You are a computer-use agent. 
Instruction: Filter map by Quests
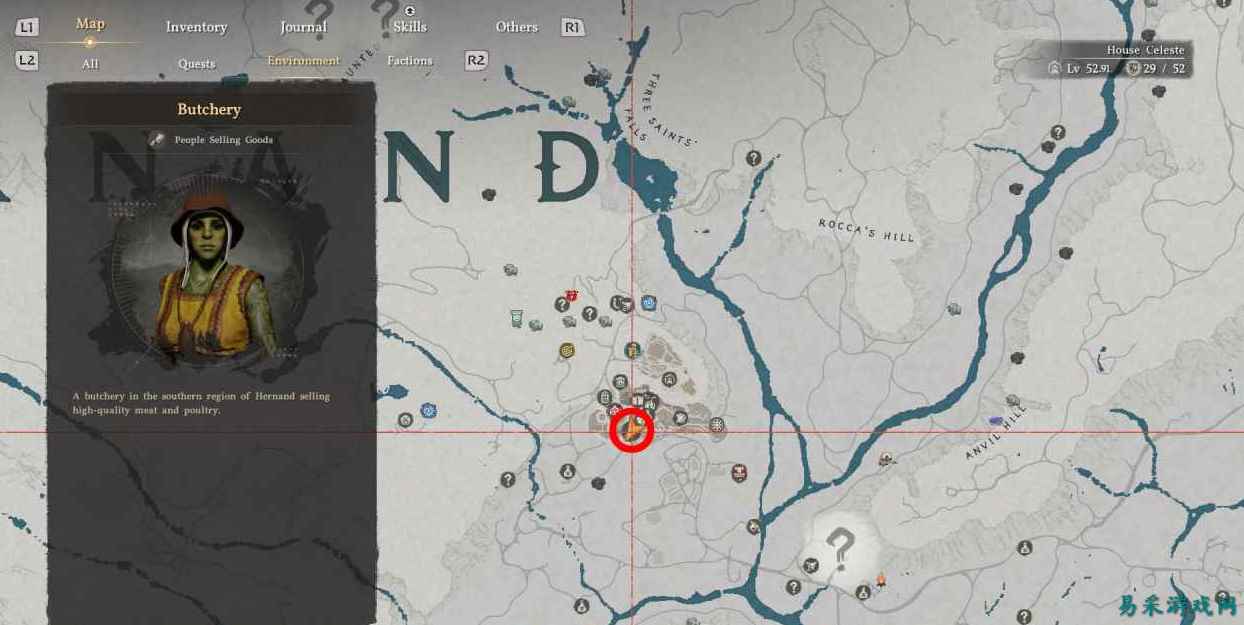[196, 63]
